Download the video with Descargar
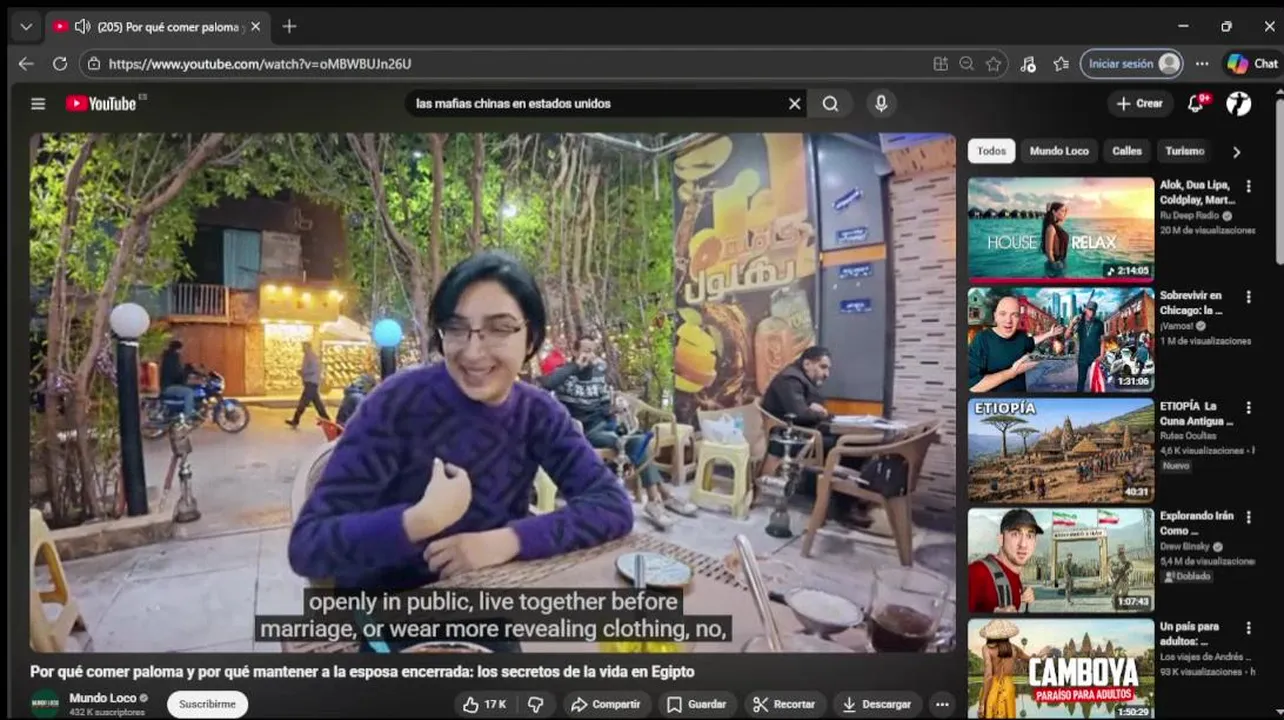1284x720 pixels. [x=876, y=704]
